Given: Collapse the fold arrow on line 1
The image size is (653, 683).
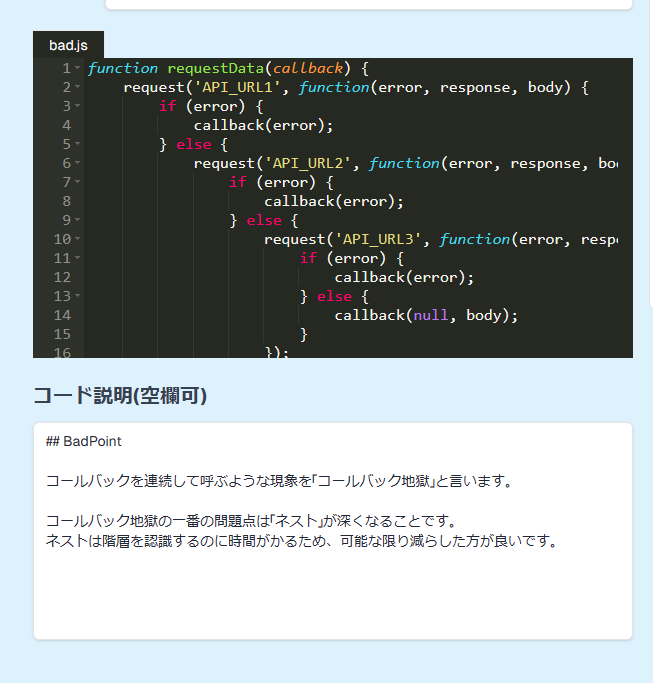Looking at the screenshot, I should point(78,68).
